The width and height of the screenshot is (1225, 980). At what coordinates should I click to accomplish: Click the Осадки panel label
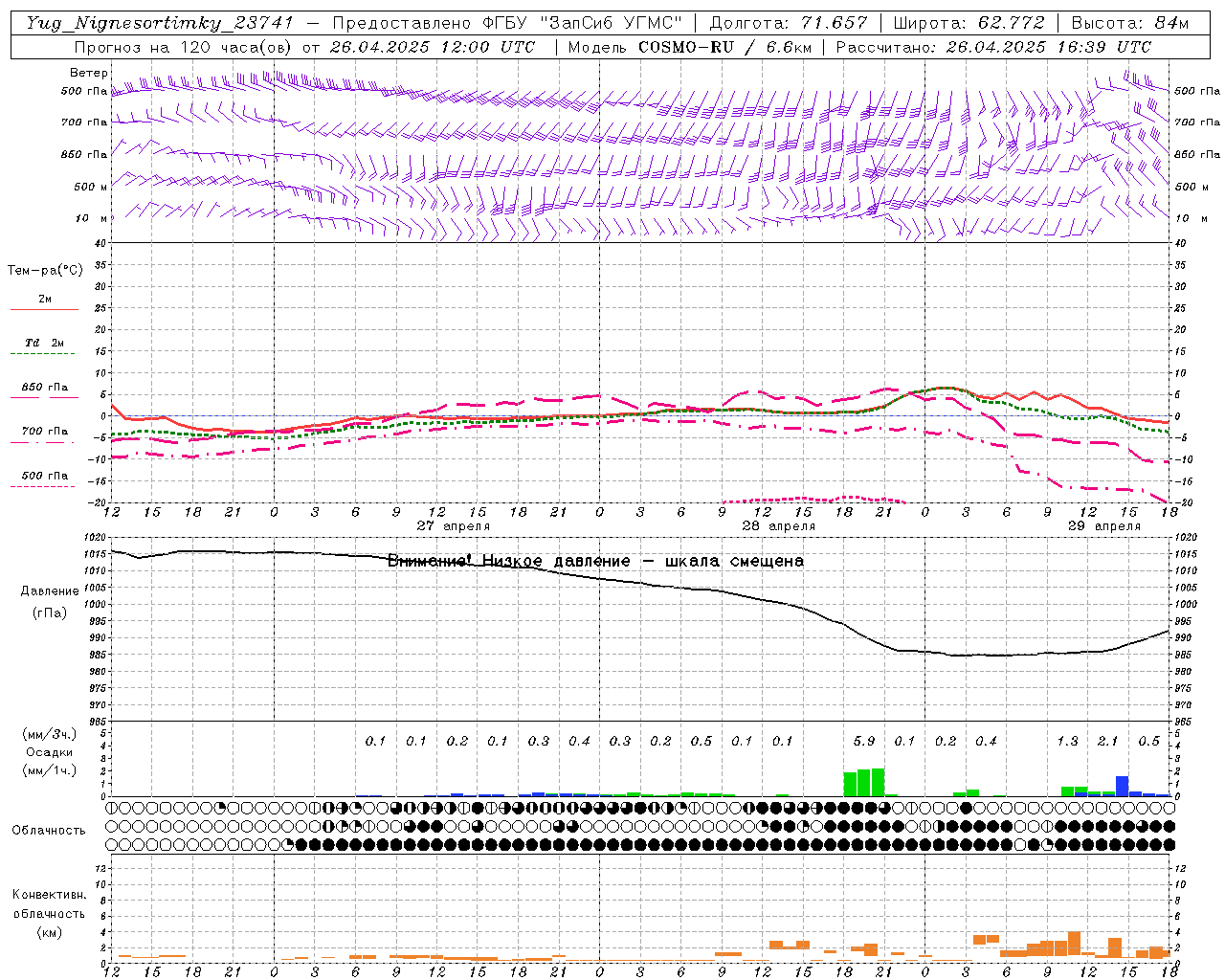[50, 752]
